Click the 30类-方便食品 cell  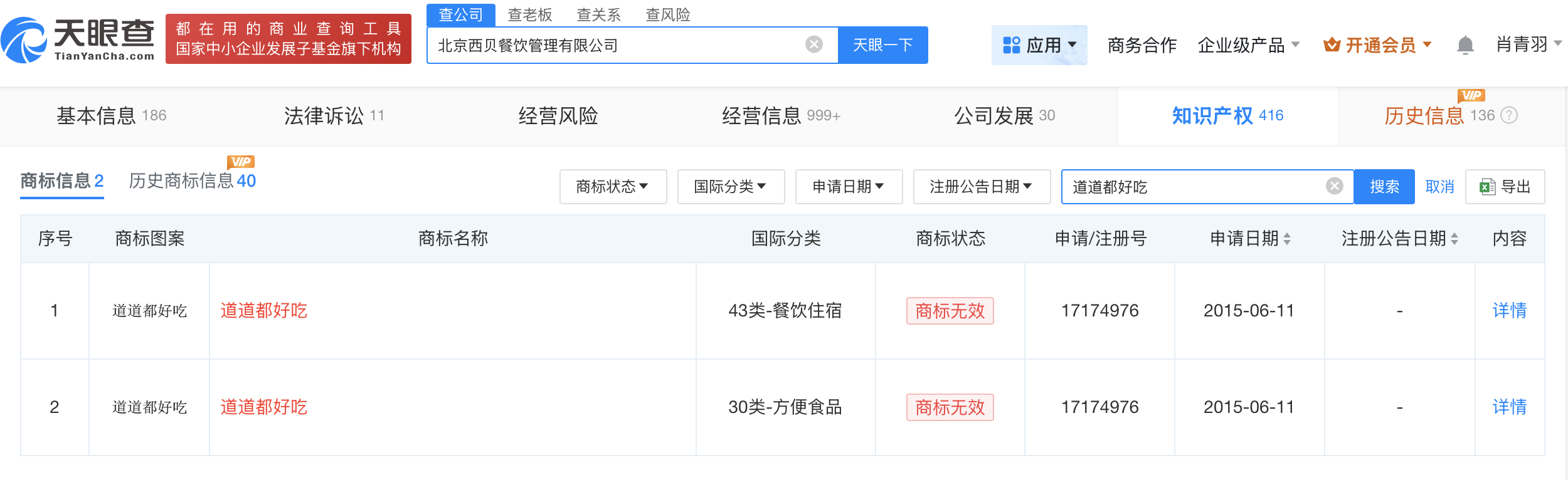point(785,407)
